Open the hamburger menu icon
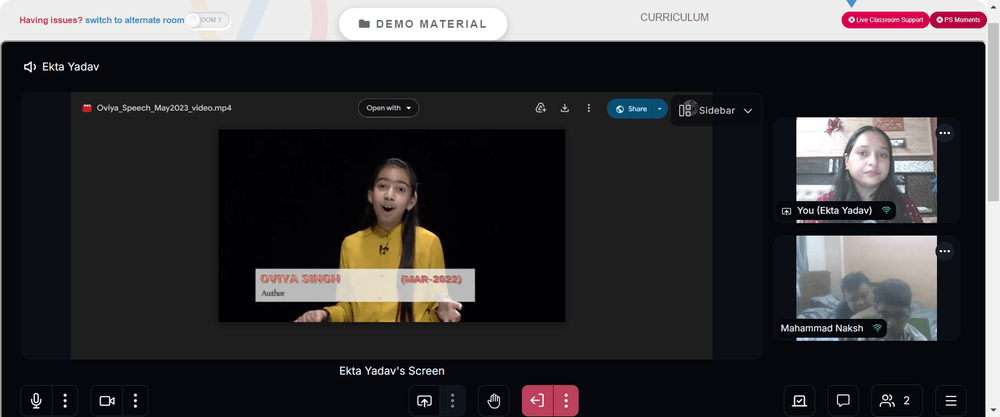The height and width of the screenshot is (417, 1000). (951, 401)
